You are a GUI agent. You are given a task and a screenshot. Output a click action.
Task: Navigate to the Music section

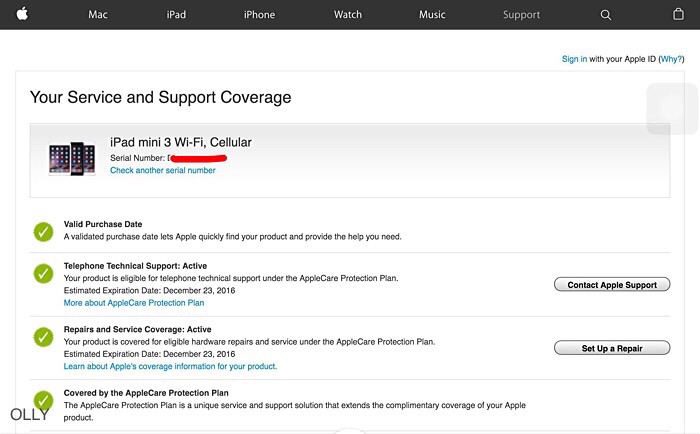433,15
